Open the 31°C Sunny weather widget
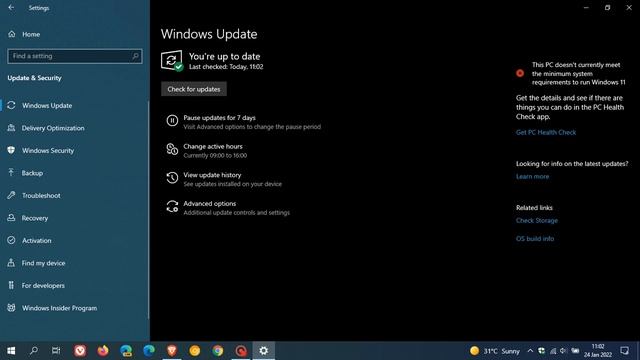The width and height of the screenshot is (640, 360). point(495,351)
